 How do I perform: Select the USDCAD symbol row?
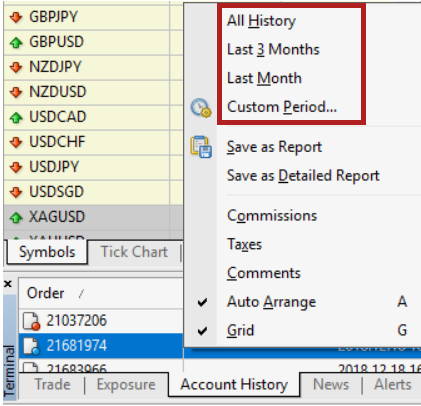93,117
